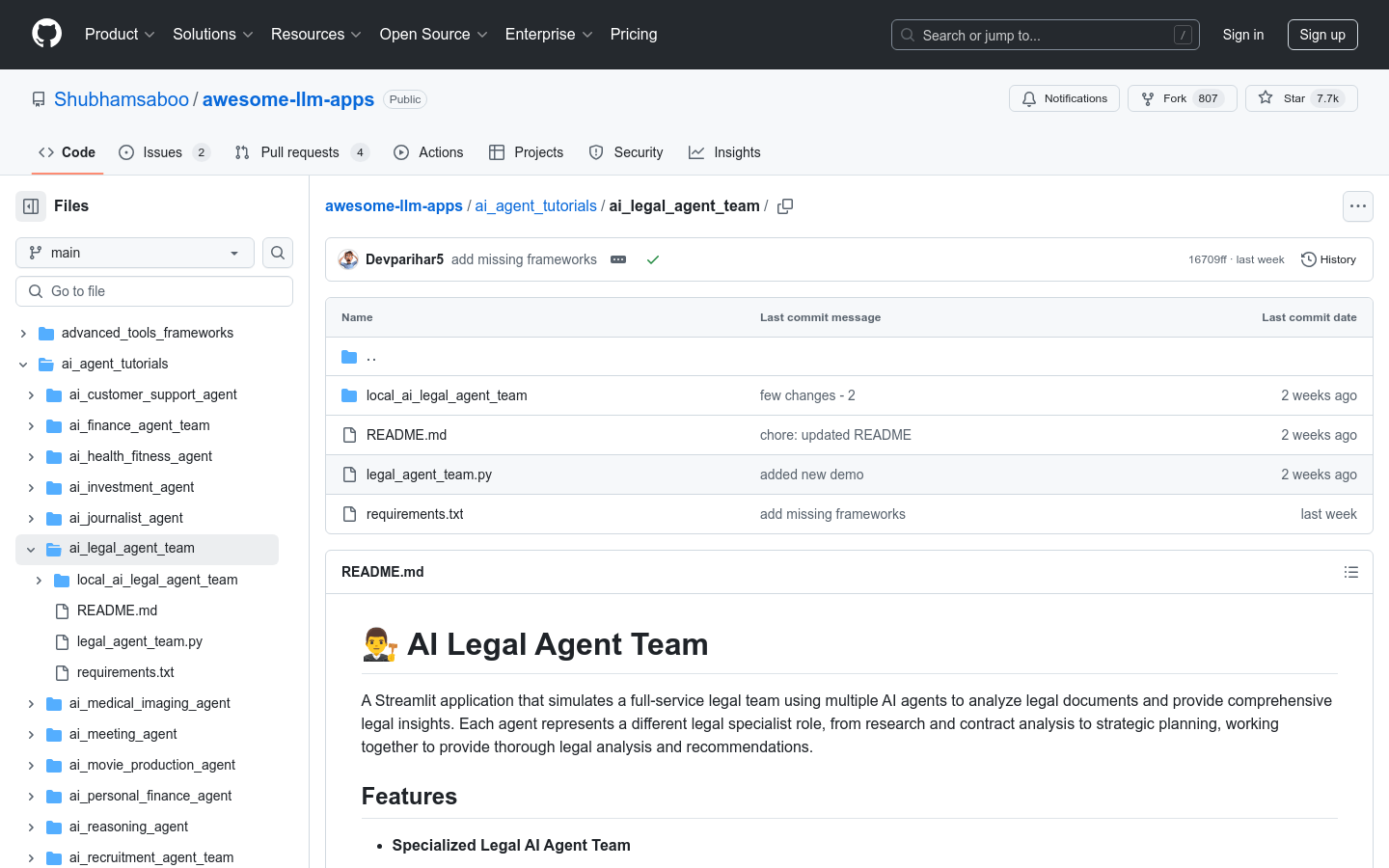The width and height of the screenshot is (1389, 868).
Task: Switch to the Pull requests tab
Action: (301, 151)
